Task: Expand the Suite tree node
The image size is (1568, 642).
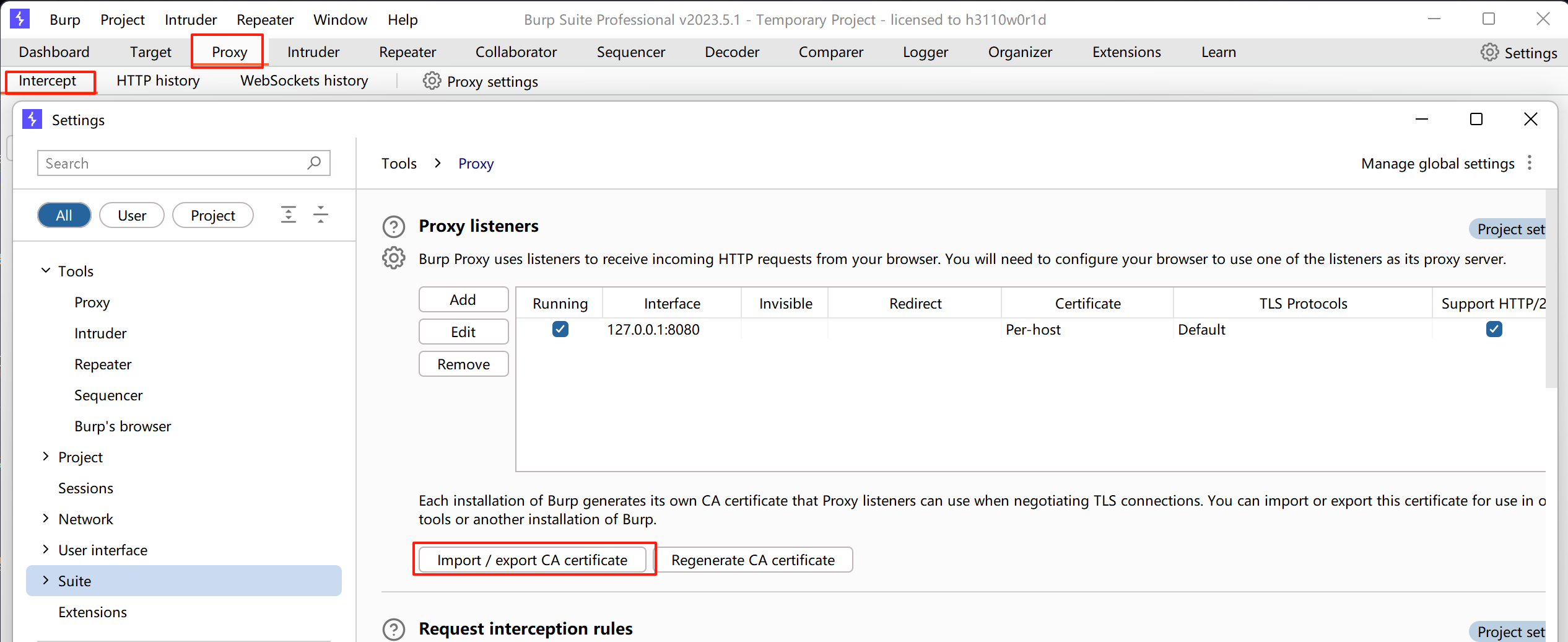Action: click(x=46, y=580)
